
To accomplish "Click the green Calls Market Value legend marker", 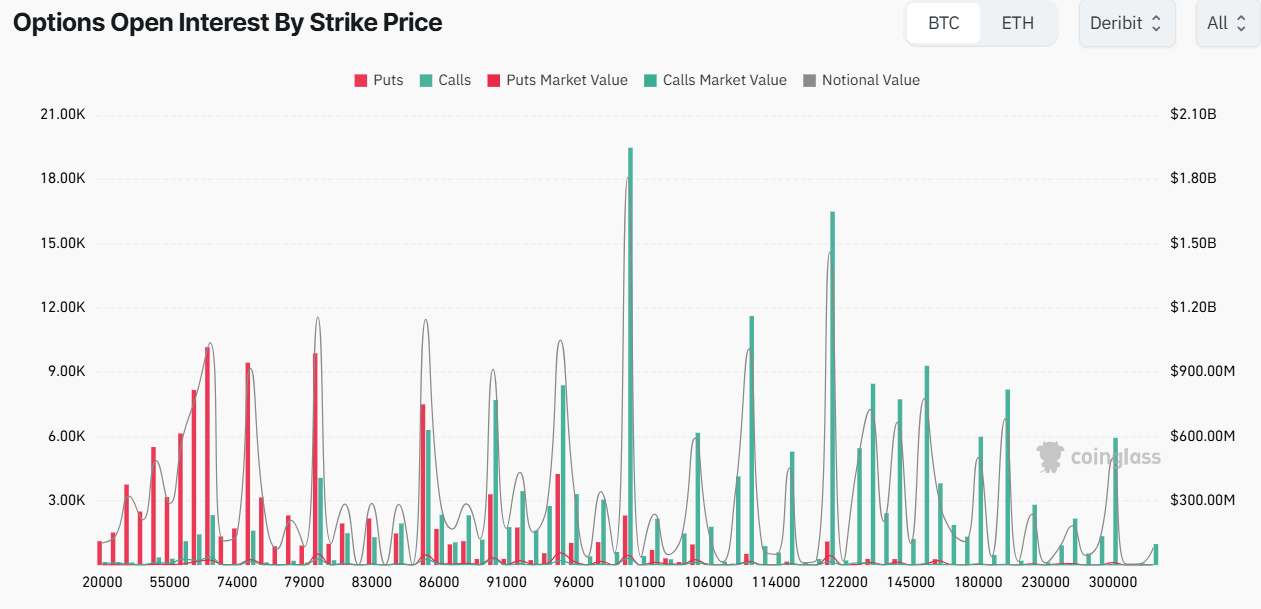I will point(651,80).
